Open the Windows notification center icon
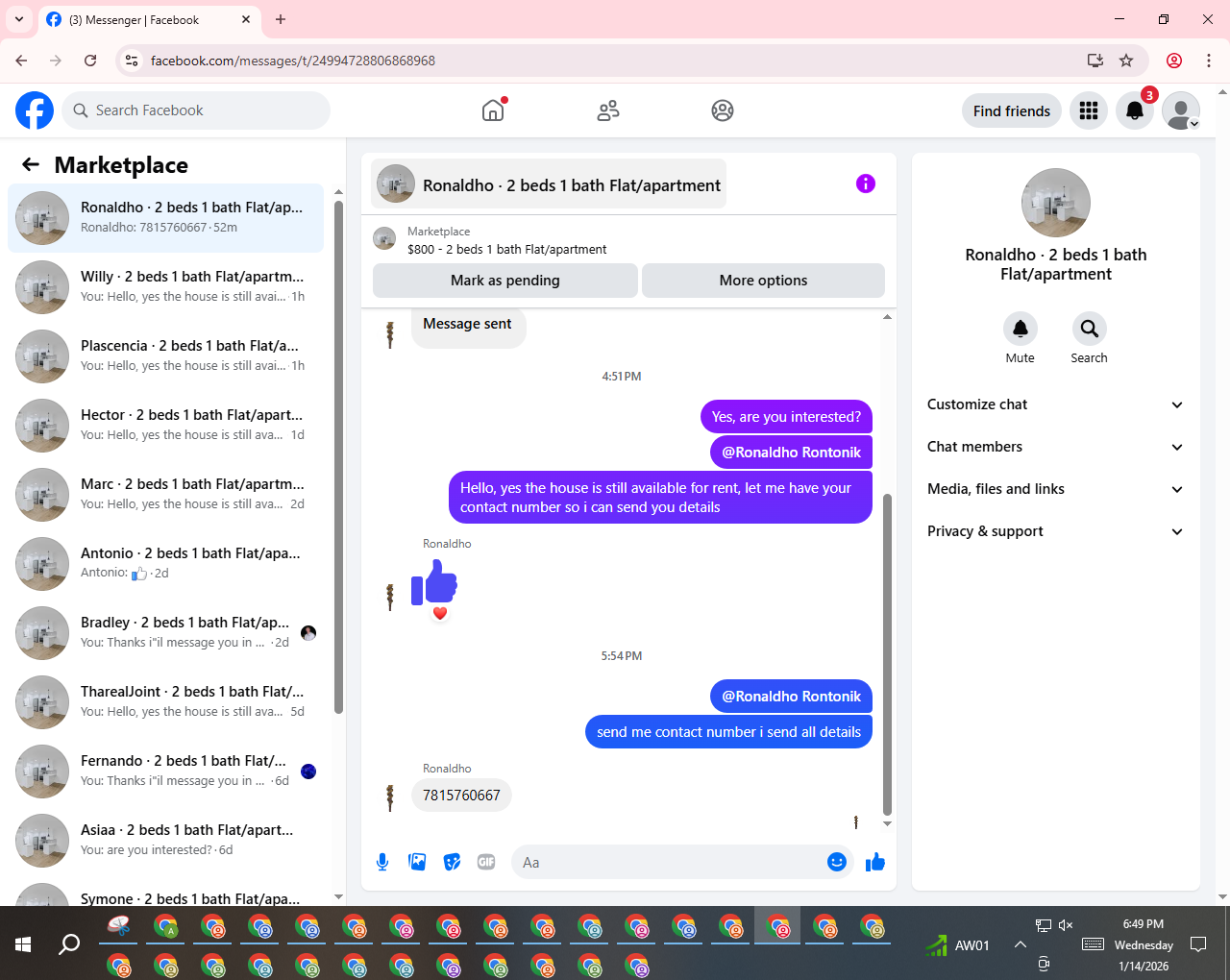Viewport: 1230px width, 980px height. click(x=1198, y=944)
